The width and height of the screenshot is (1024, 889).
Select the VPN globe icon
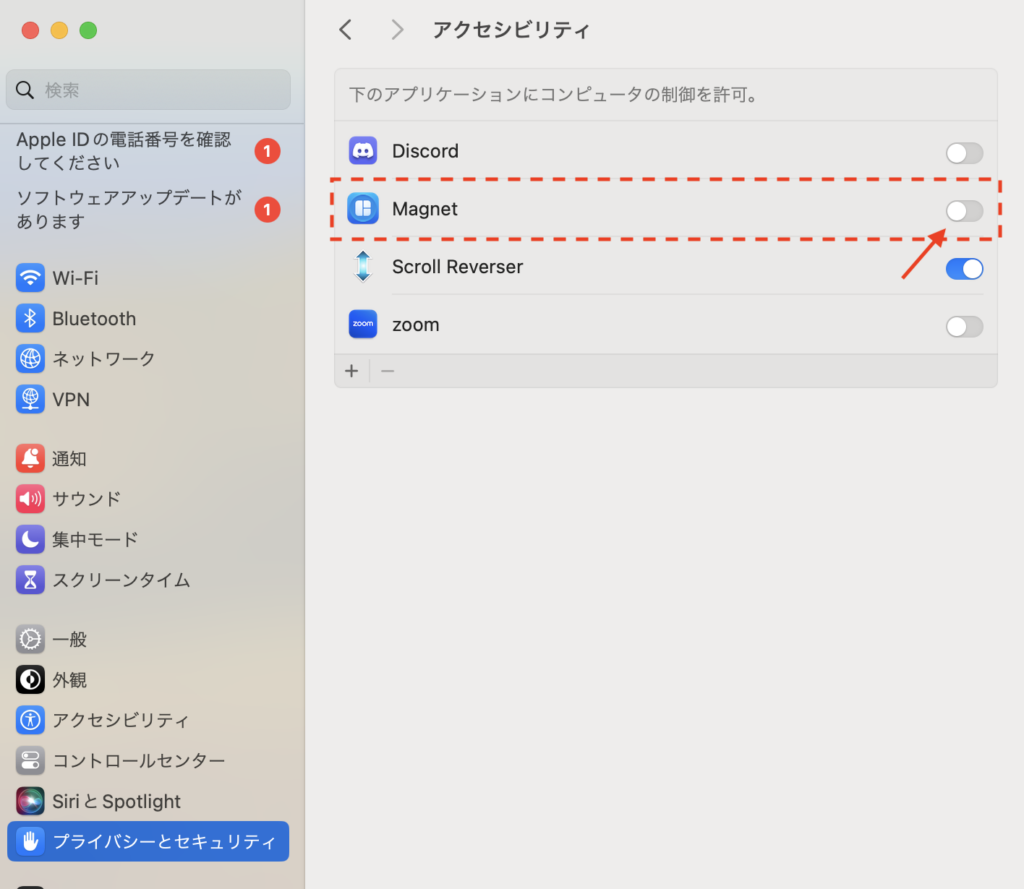coord(31,399)
